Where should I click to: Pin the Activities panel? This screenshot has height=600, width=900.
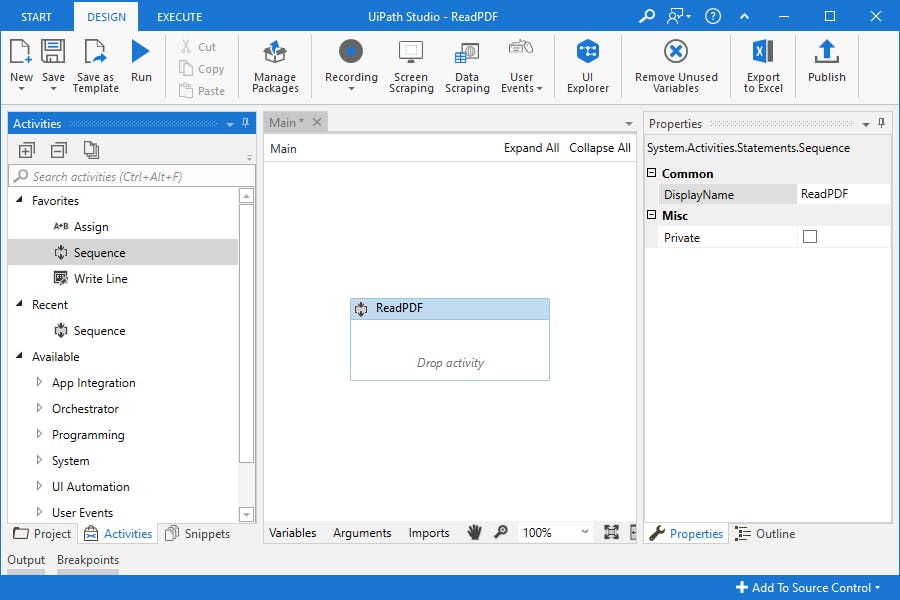(x=246, y=123)
